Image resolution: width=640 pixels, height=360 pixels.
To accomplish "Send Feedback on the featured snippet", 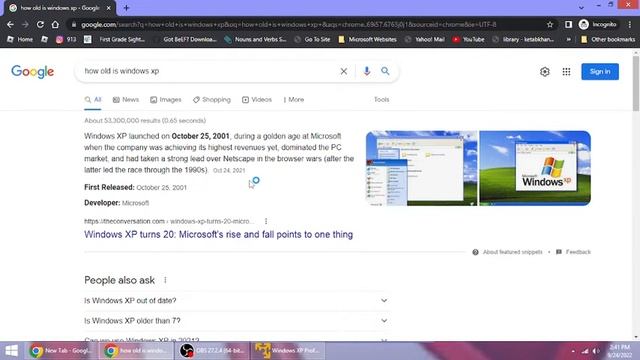I will [x=573, y=252].
